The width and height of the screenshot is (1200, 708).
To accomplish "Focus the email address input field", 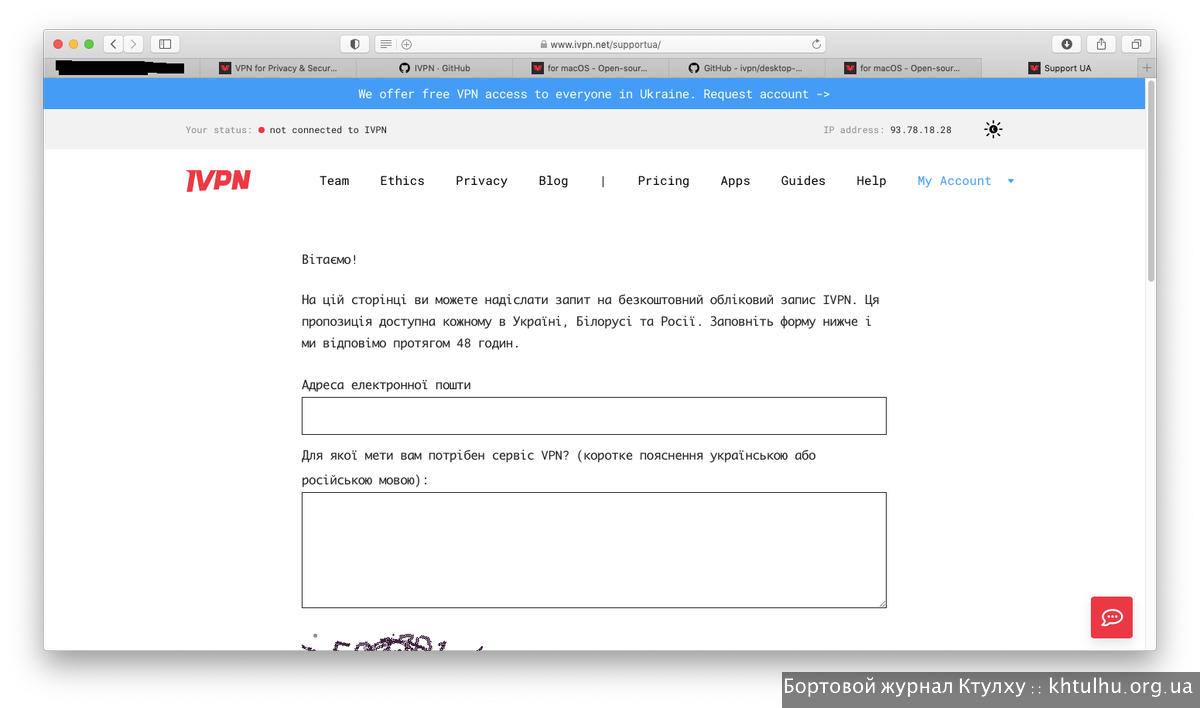I will point(594,416).
